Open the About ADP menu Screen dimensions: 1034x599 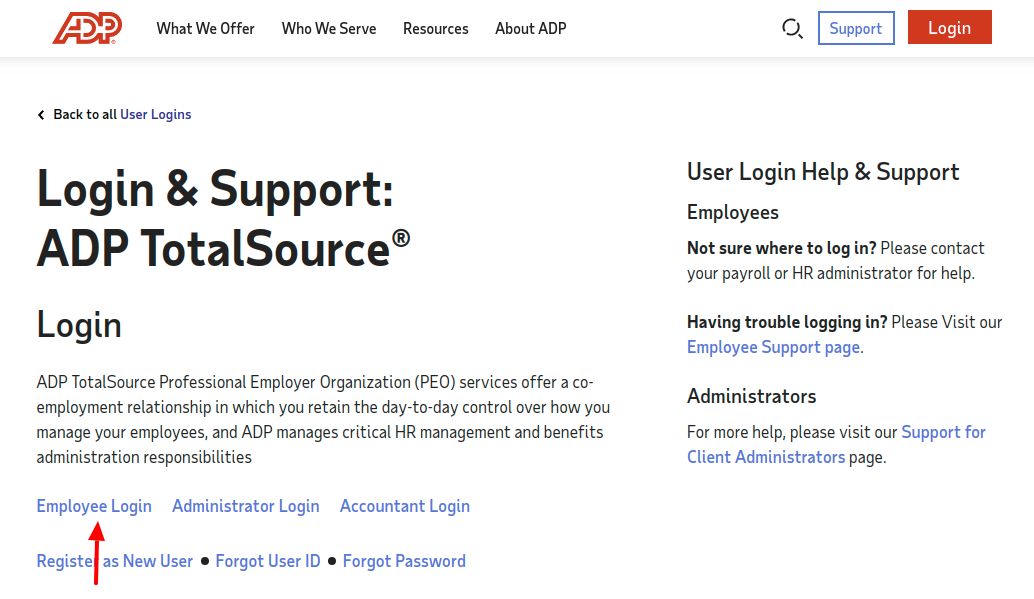click(531, 28)
